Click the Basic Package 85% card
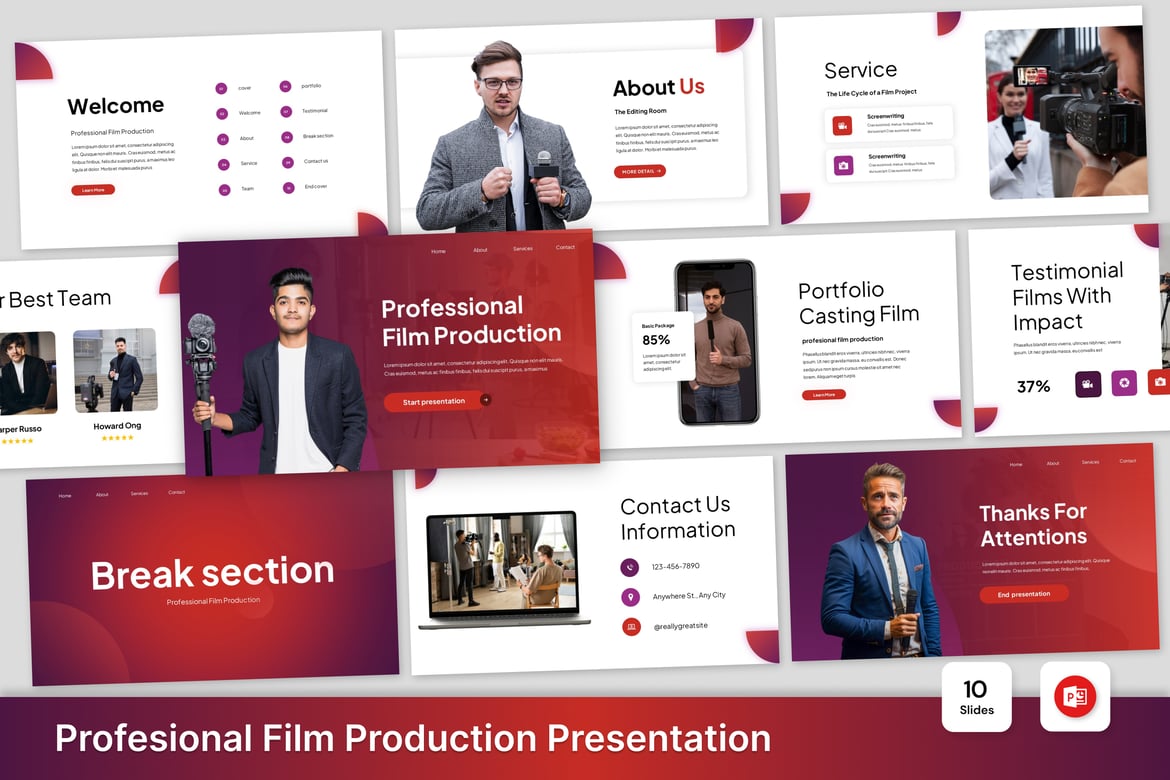 pyautogui.click(x=663, y=348)
